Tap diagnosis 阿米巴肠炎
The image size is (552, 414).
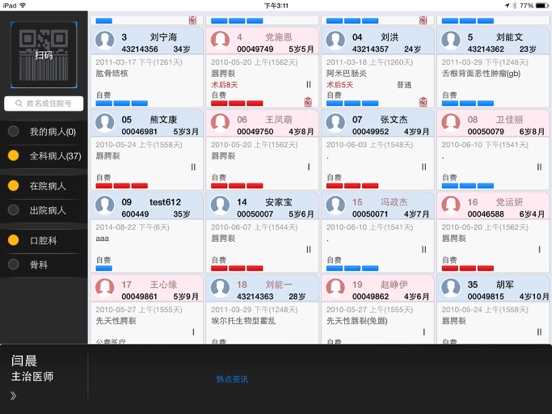pos(346,73)
